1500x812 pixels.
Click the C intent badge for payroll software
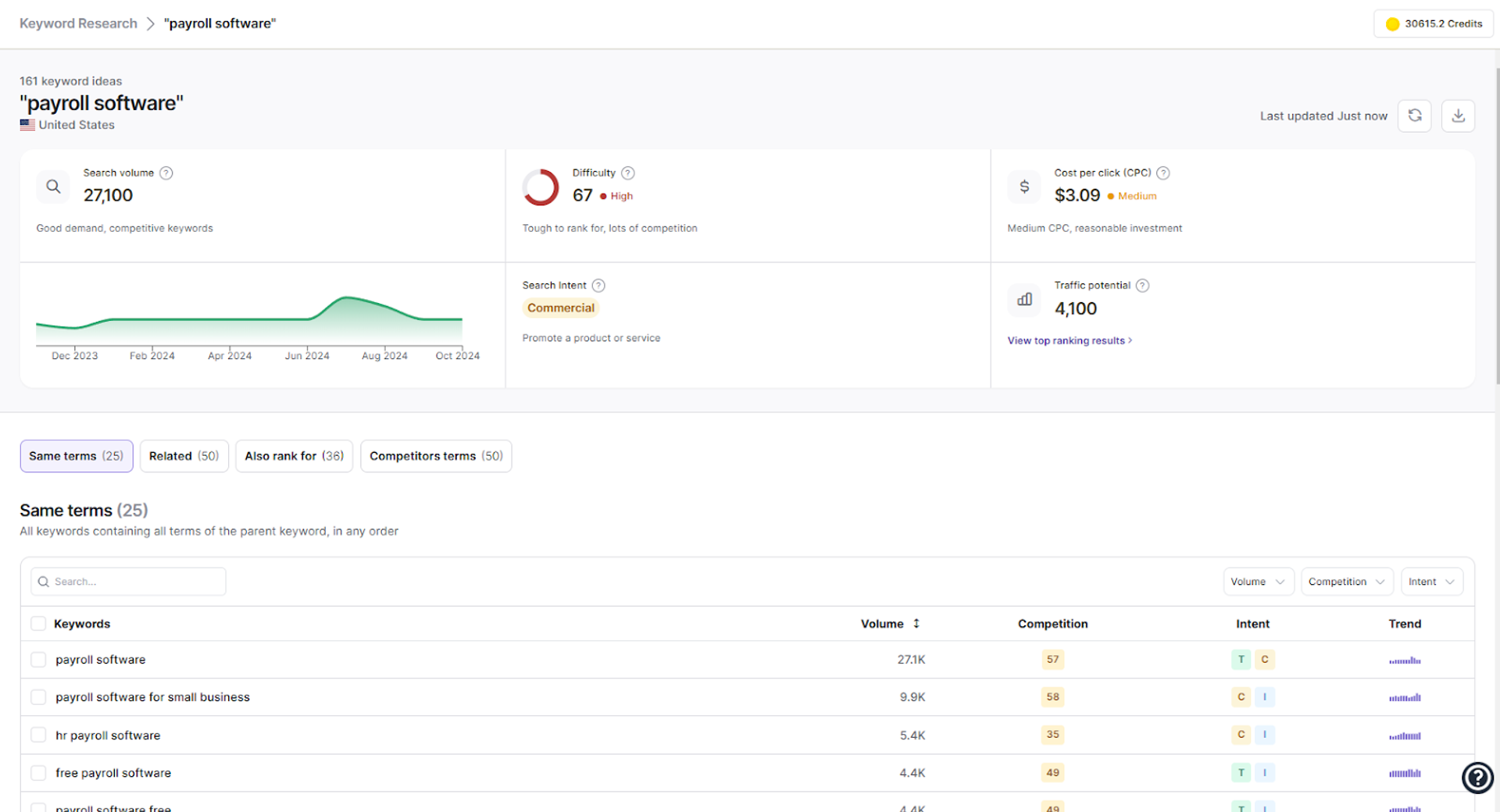pos(1264,660)
